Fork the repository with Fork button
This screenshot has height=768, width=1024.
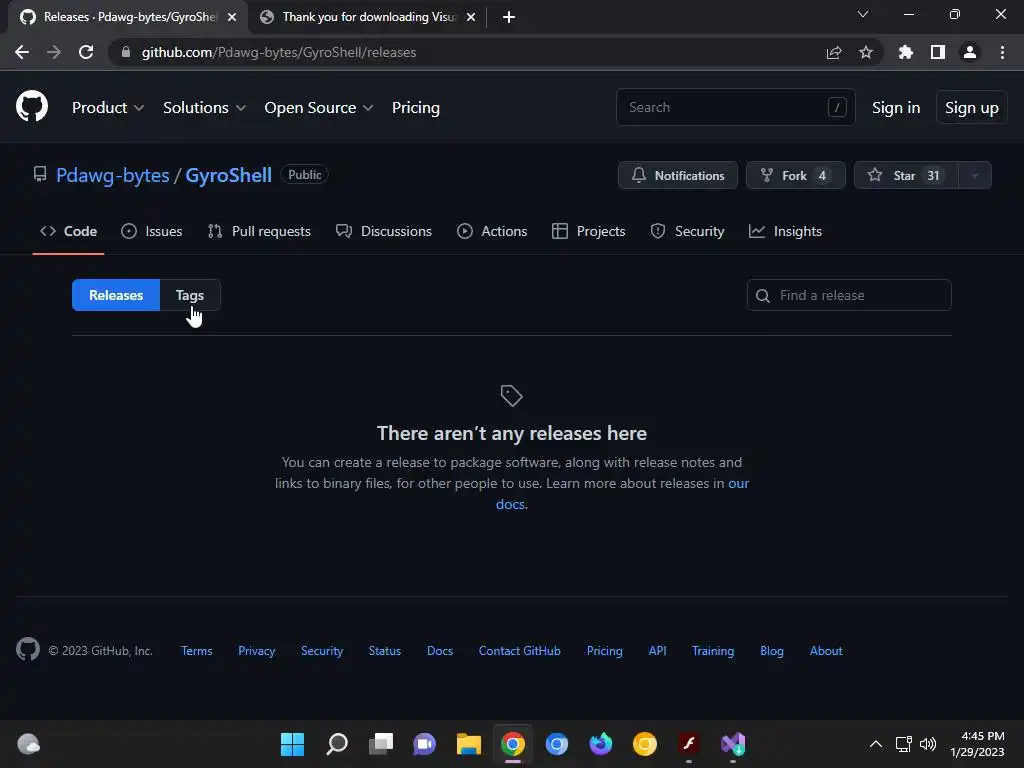(x=795, y=175)
